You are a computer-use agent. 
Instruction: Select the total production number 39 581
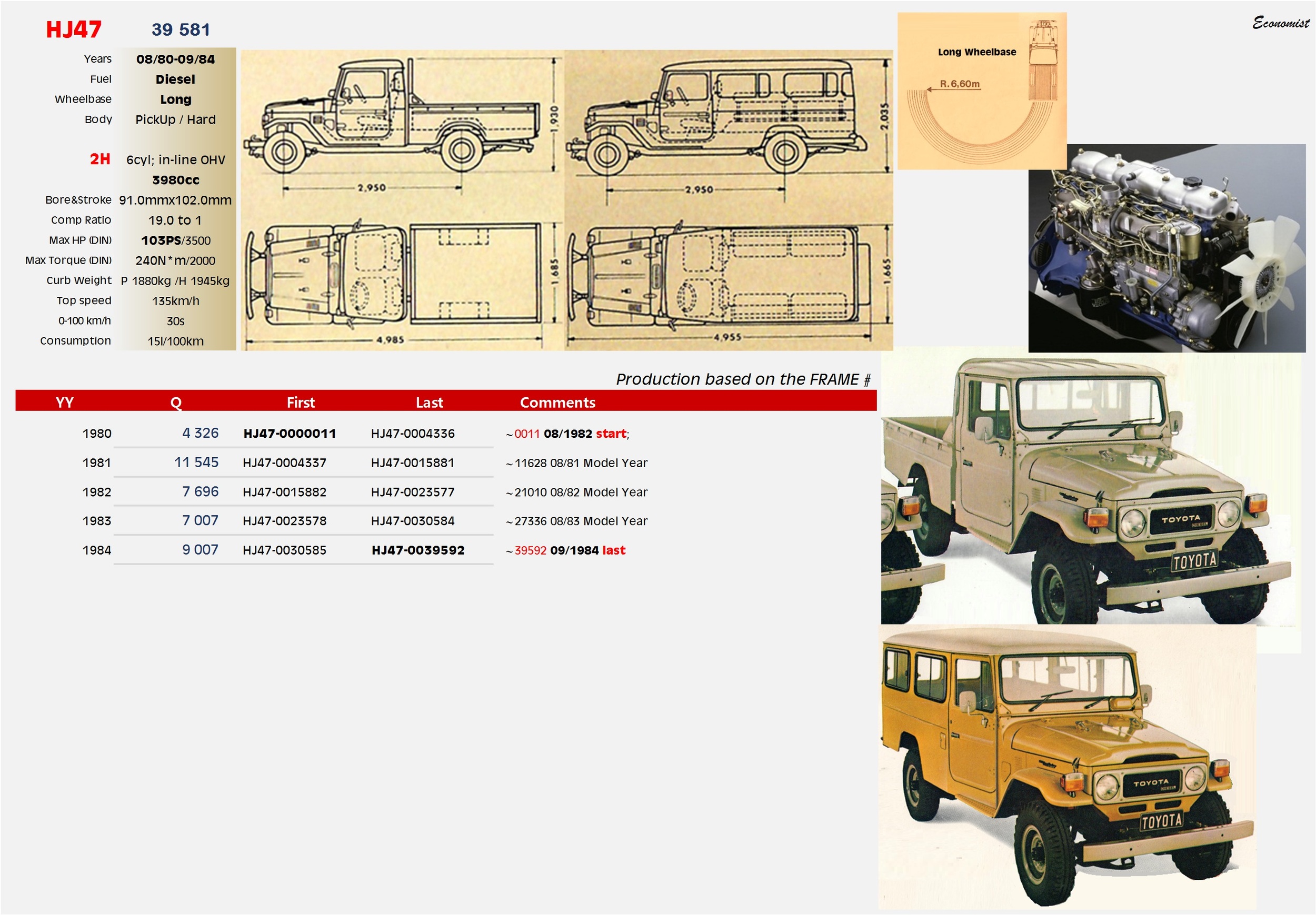click(x=181, y=30)
